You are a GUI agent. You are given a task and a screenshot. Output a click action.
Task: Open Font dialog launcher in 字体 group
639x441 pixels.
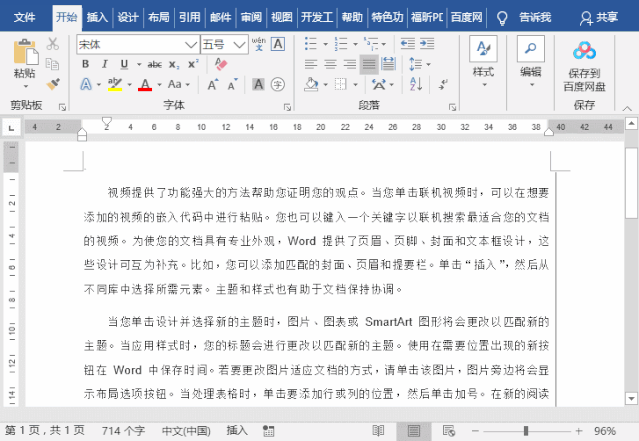(x=287, y=107)
